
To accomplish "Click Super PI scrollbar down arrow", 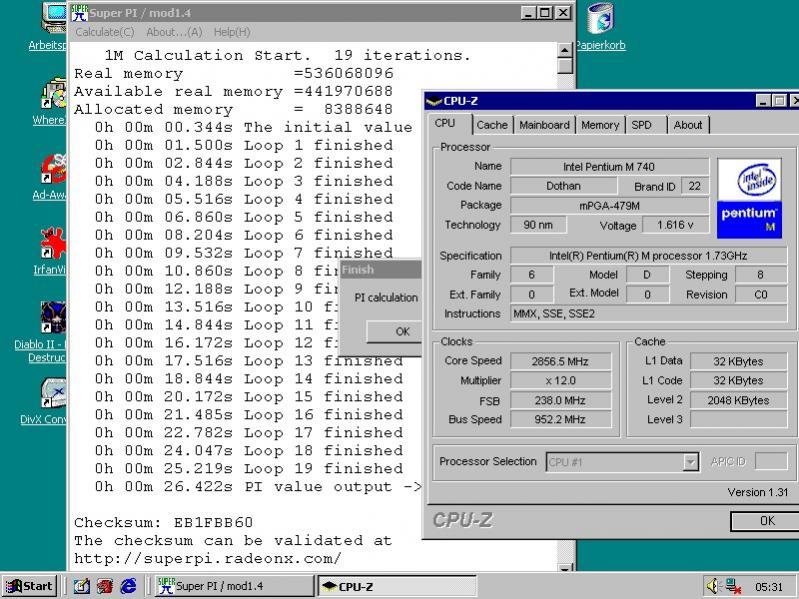I will (x=565, y=567).
